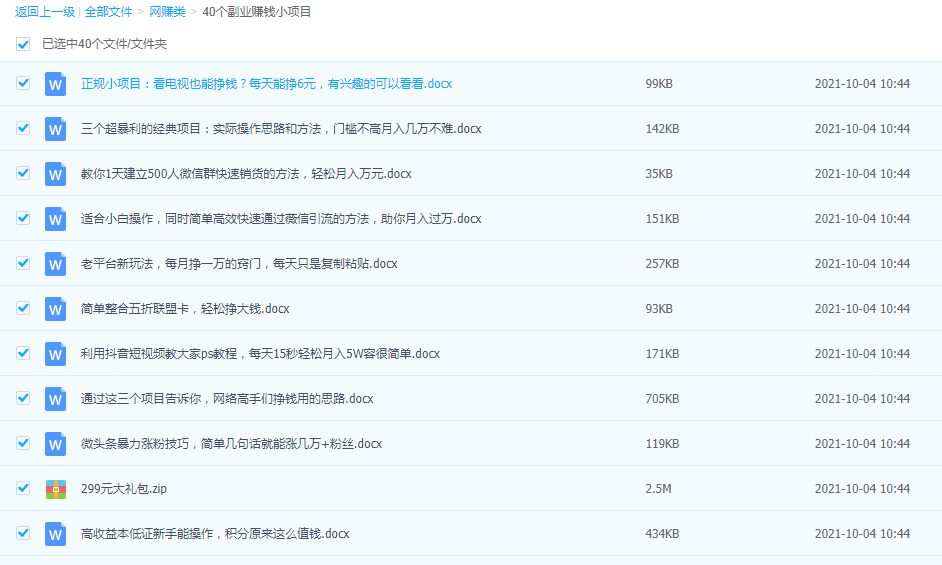This screenshot has height=565, width=942.
Task: Open the 网赚类 breadcrumb folder
Action: 166,12
